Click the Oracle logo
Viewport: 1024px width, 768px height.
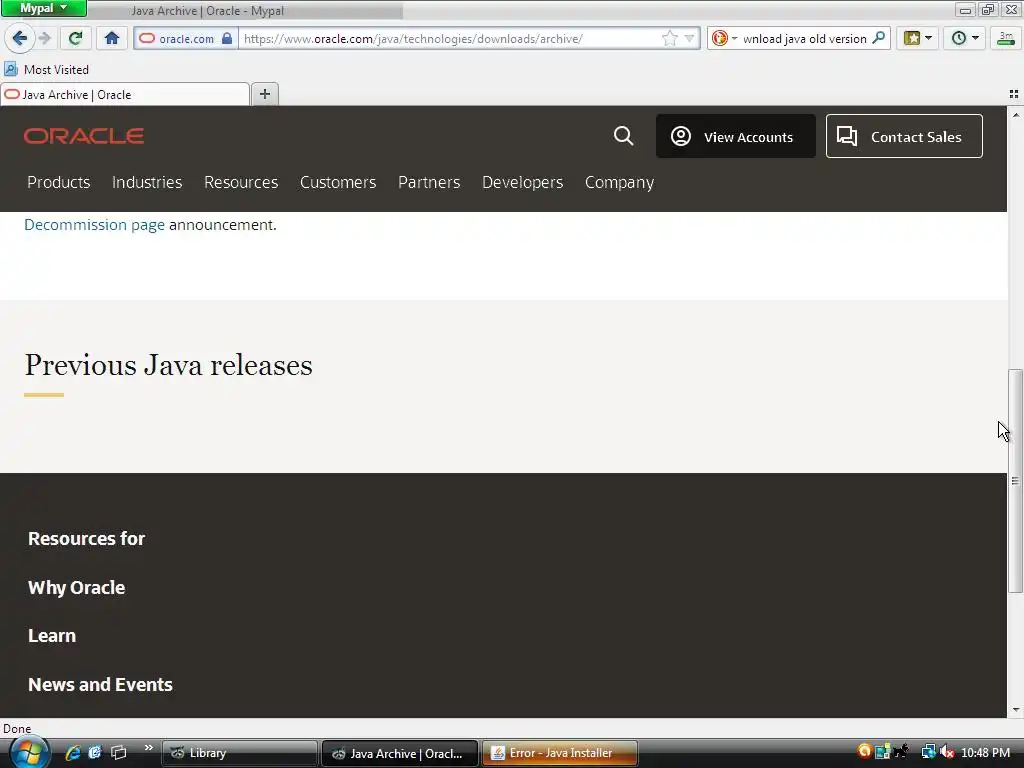coord(84,136)
